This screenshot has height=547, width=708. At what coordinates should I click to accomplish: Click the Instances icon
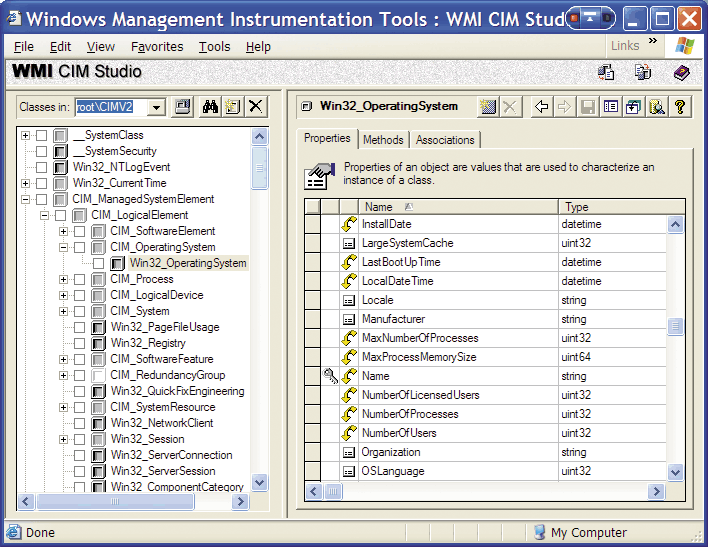point(633,107)
